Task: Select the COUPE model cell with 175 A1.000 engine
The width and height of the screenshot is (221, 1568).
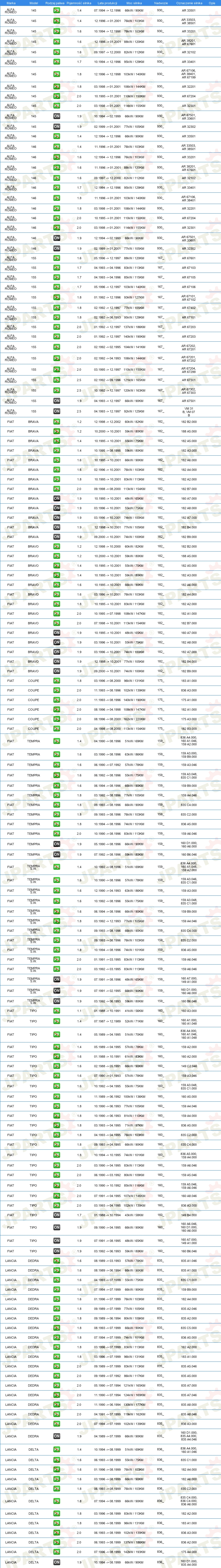Action: 34,700
